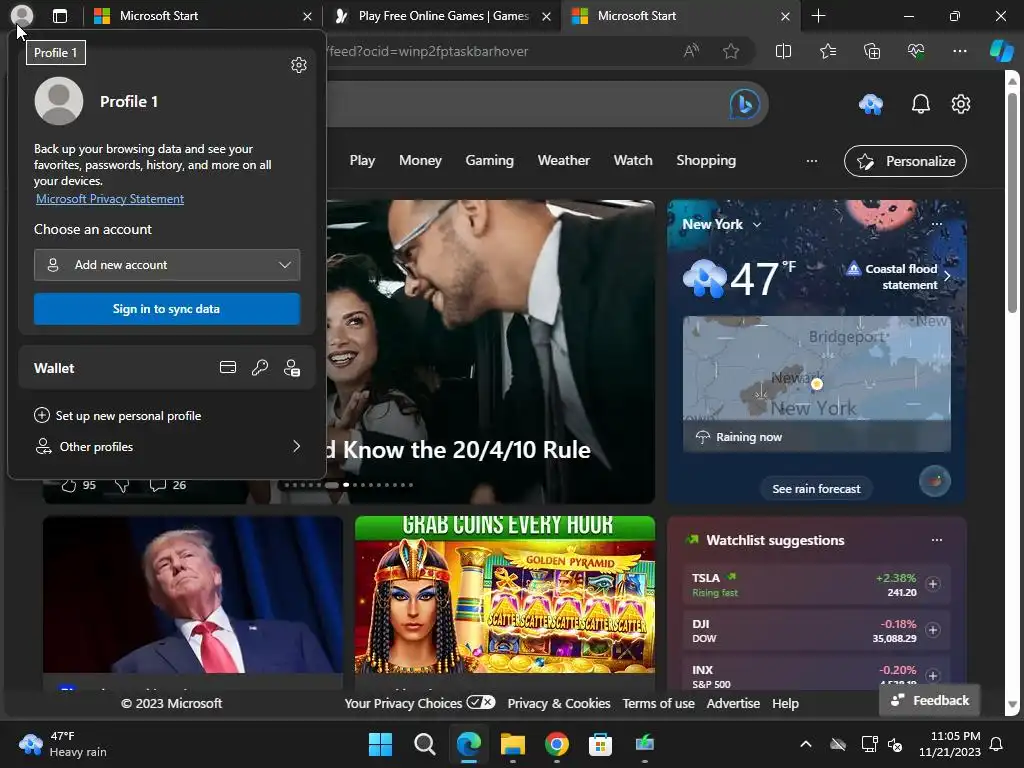Open taskbar weather widget Heavy rain
The image size is (1024, 768).
pyautogui.click(x=63, y=744)
